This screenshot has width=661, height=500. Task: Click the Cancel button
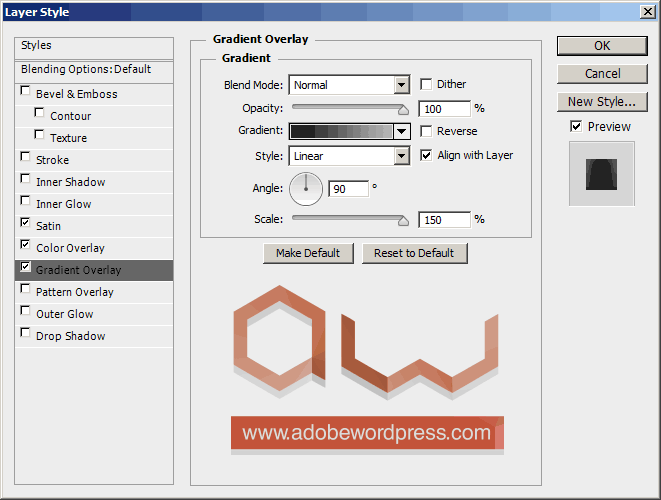602,74
